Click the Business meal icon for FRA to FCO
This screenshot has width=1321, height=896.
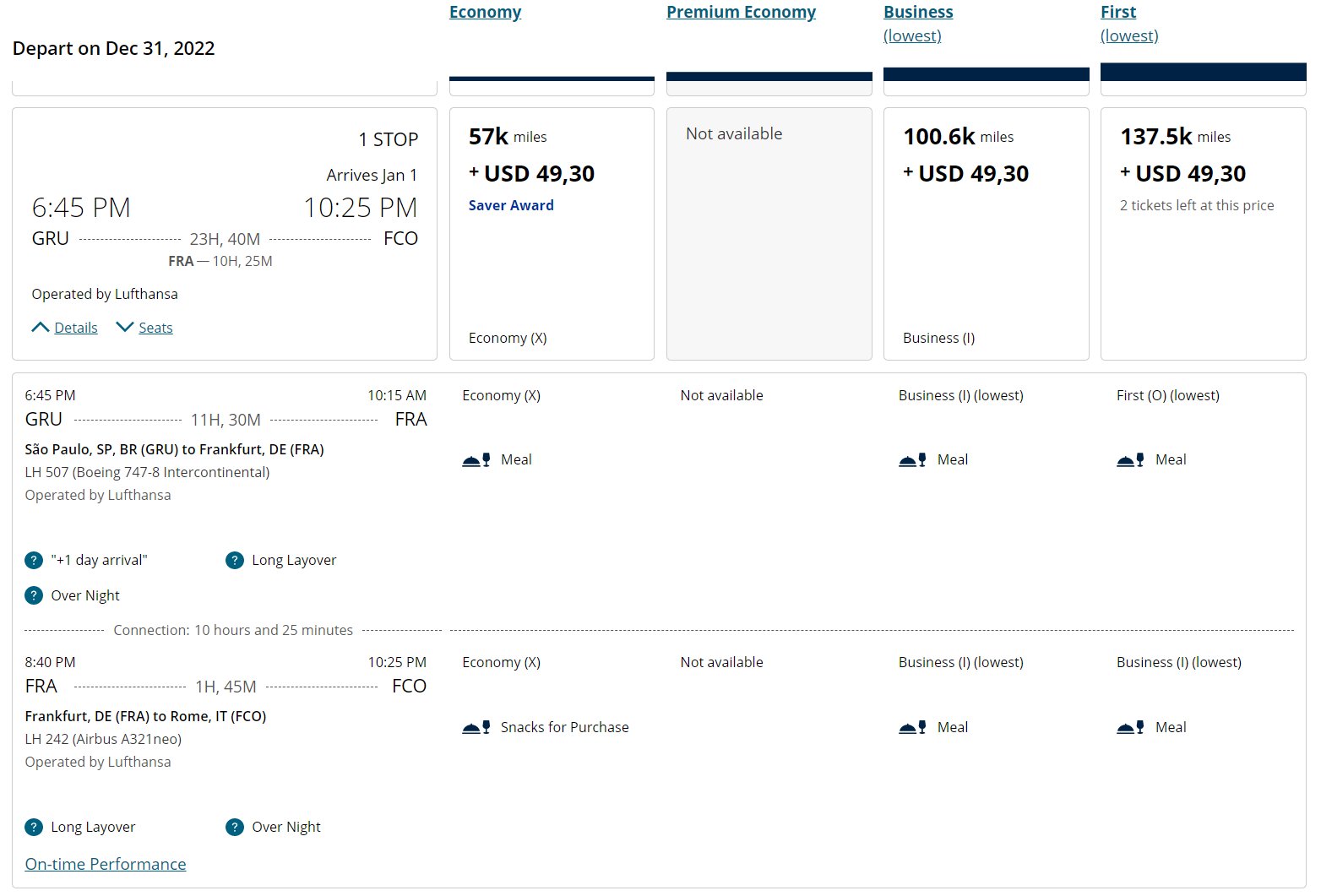click(x=912, y=727)
